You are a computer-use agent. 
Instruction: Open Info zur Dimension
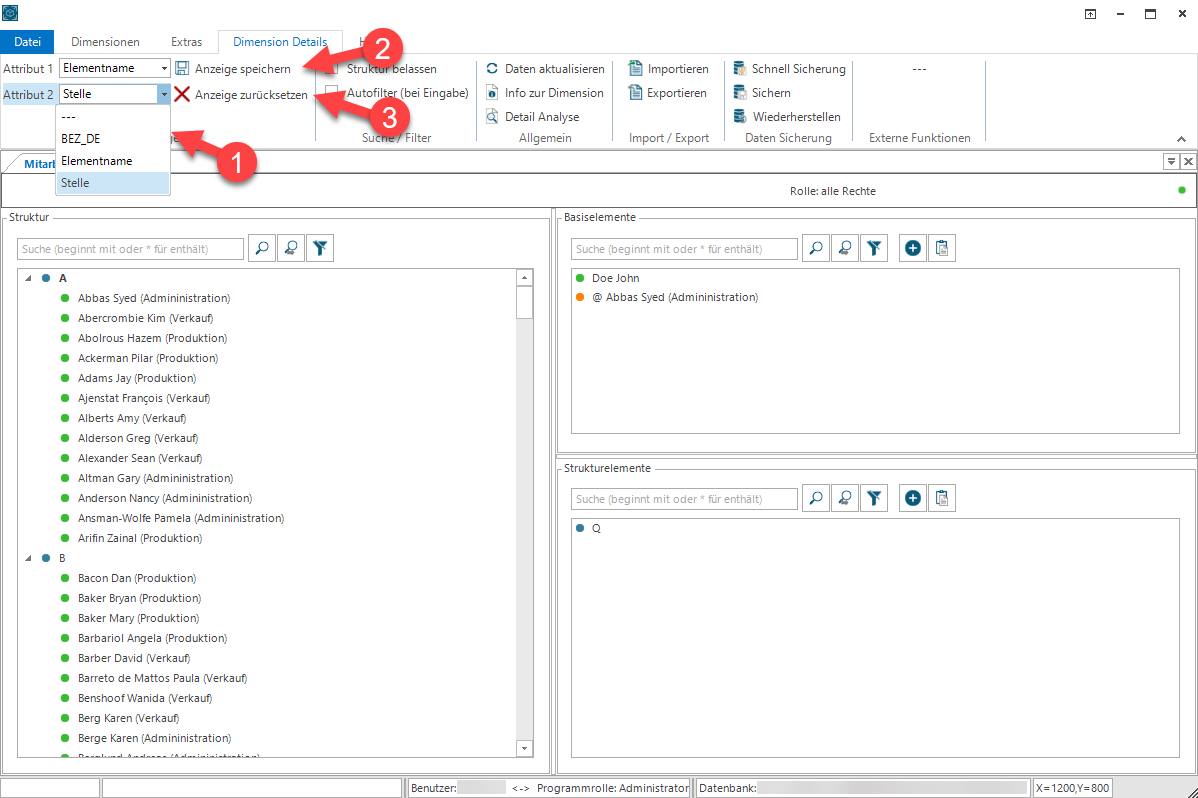[x=546, y=92]
